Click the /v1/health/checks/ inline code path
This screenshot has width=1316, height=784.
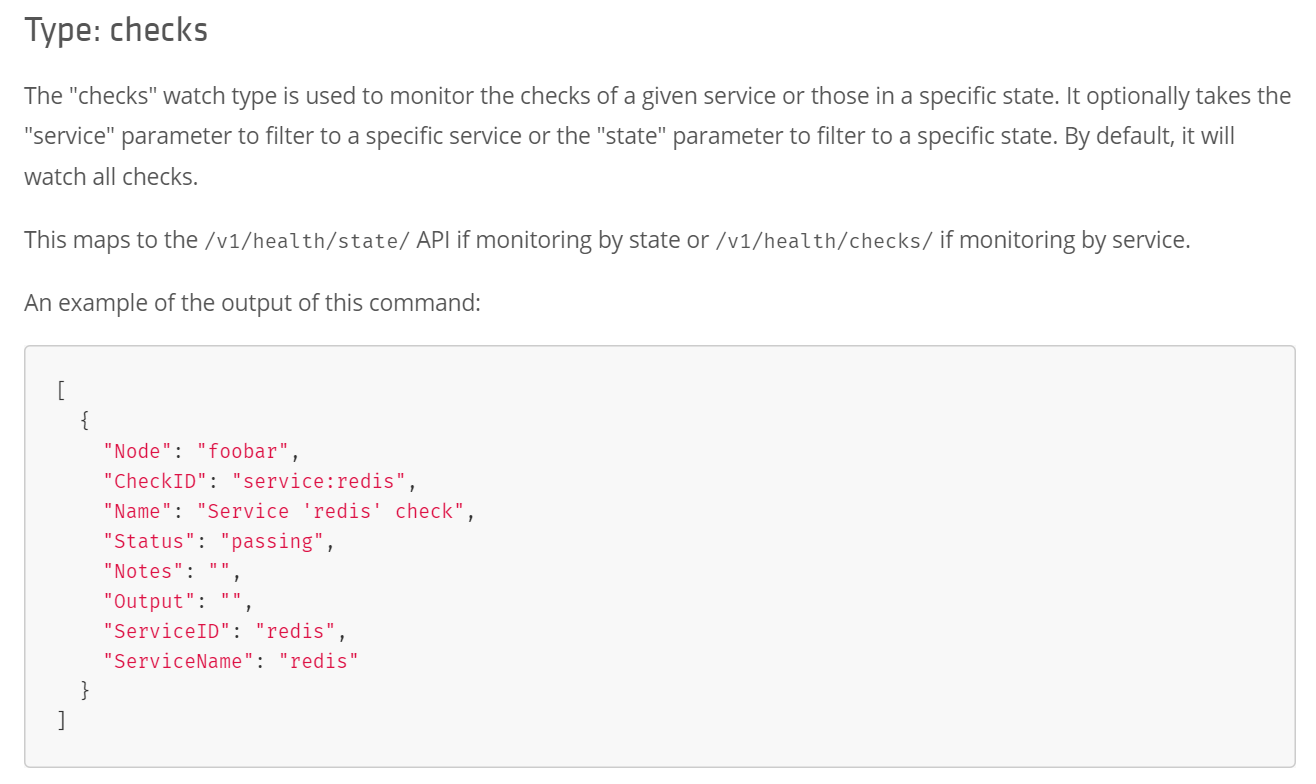tap(824, 242)
